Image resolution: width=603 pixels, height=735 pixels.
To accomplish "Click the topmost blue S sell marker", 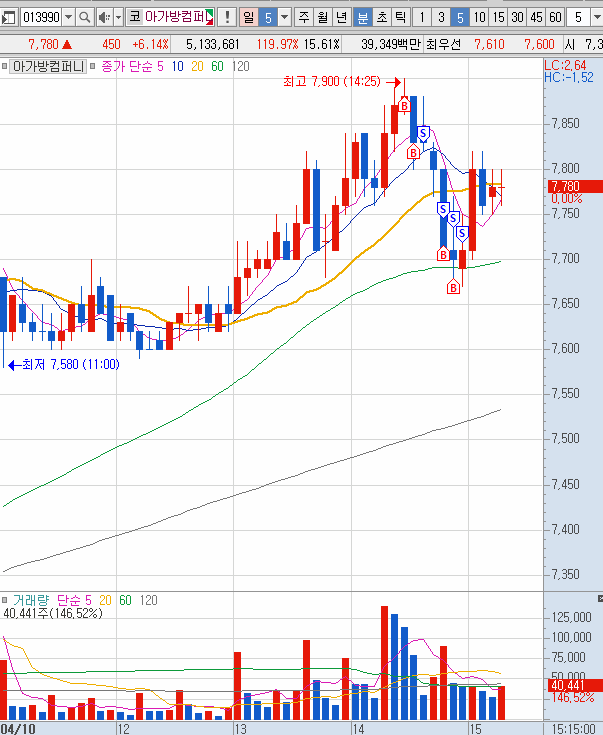I will (x=424, y=132).
